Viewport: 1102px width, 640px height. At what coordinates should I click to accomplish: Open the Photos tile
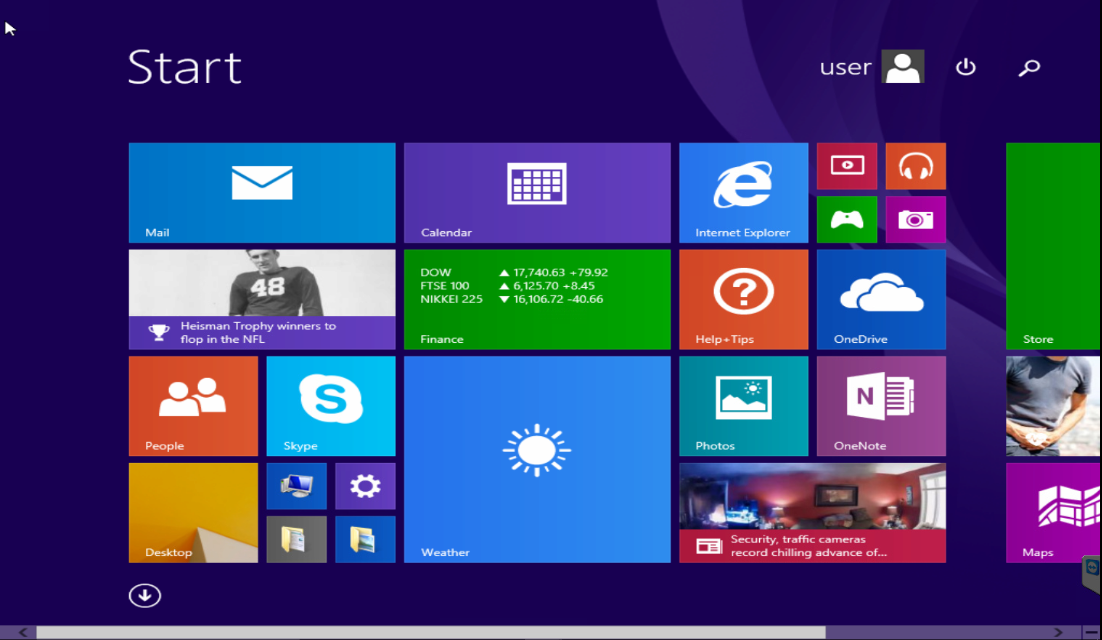coord(744,406)
